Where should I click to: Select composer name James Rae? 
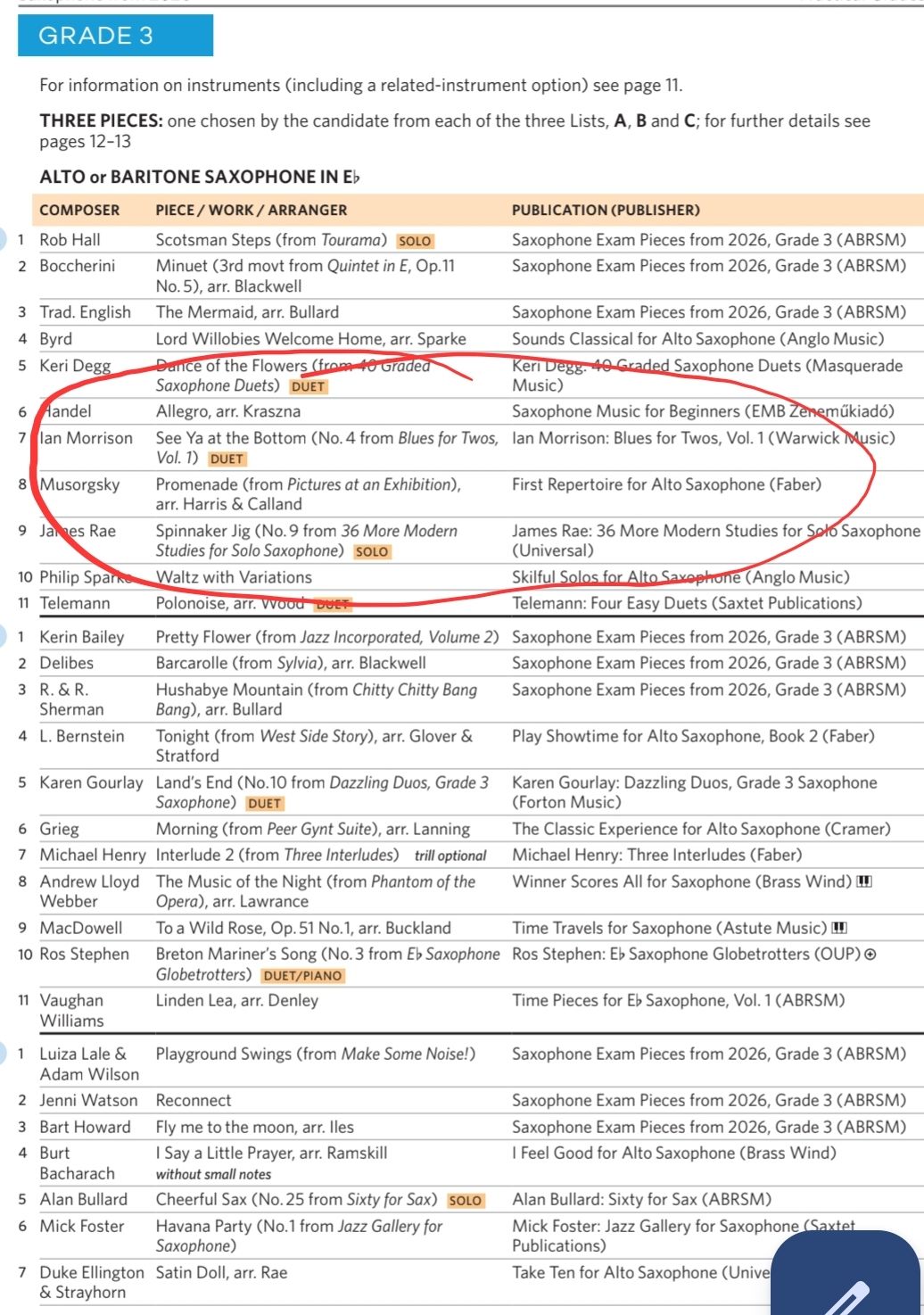[78, 531]
